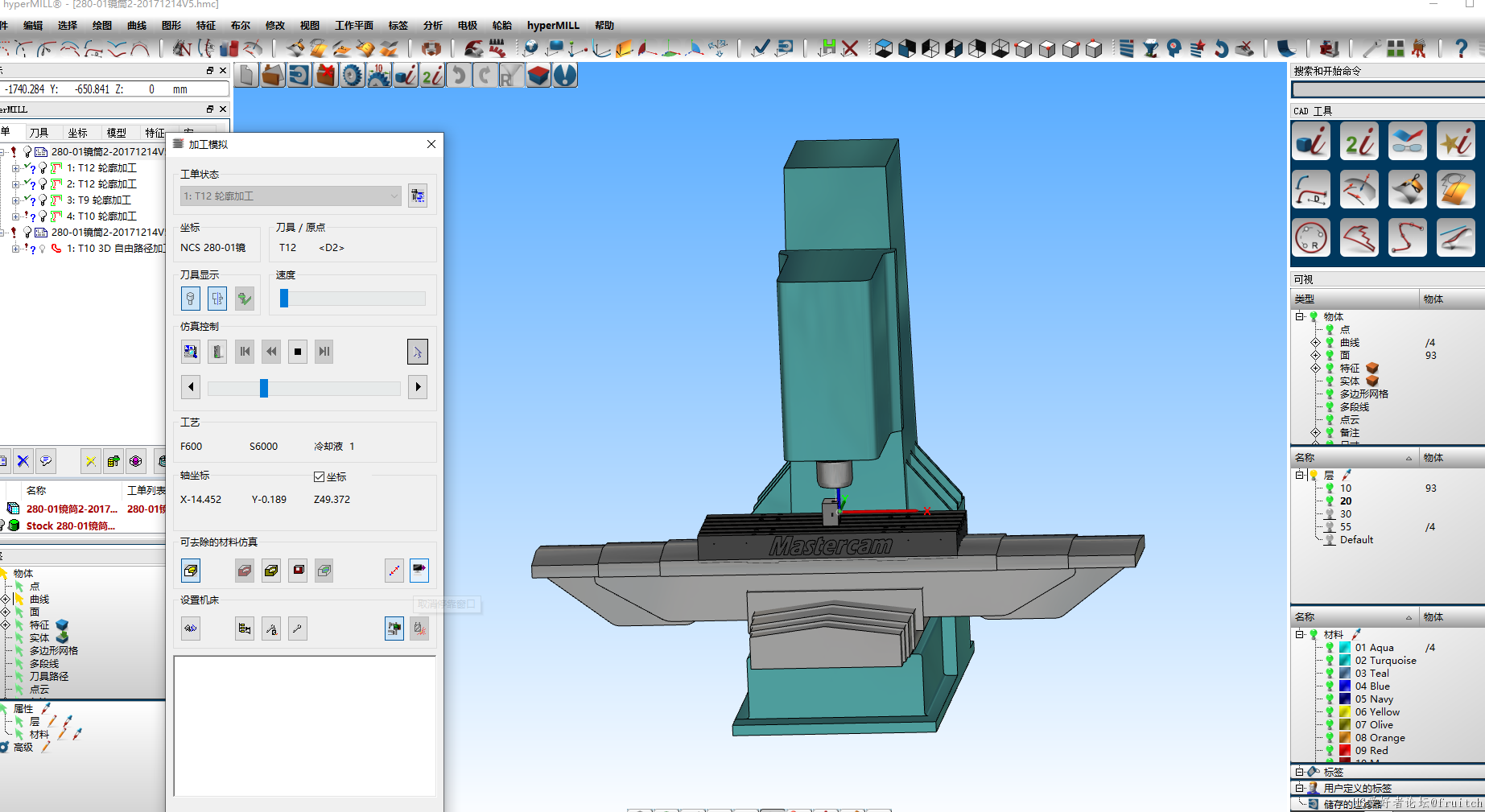This screenshot has height=812, width=1485.
Task: Stop the machining simulation
Action: pyautogui.click(x=298, y=352)
